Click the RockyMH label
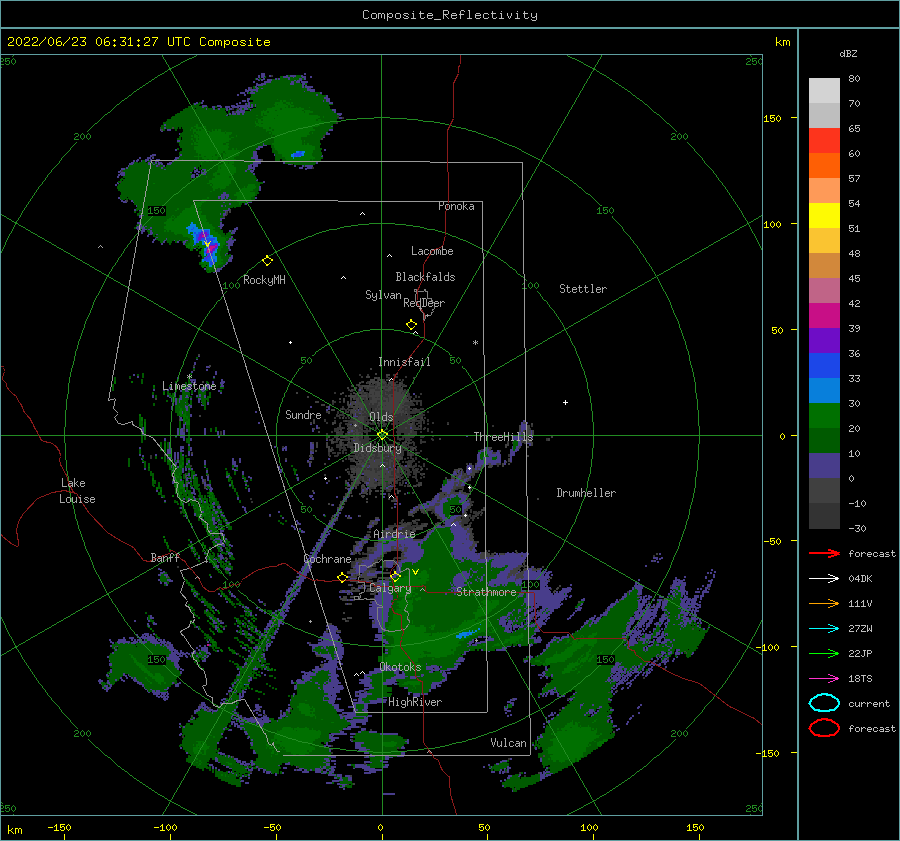The height and width of the screenshot is (841, 900). click(x=264, y=280)
